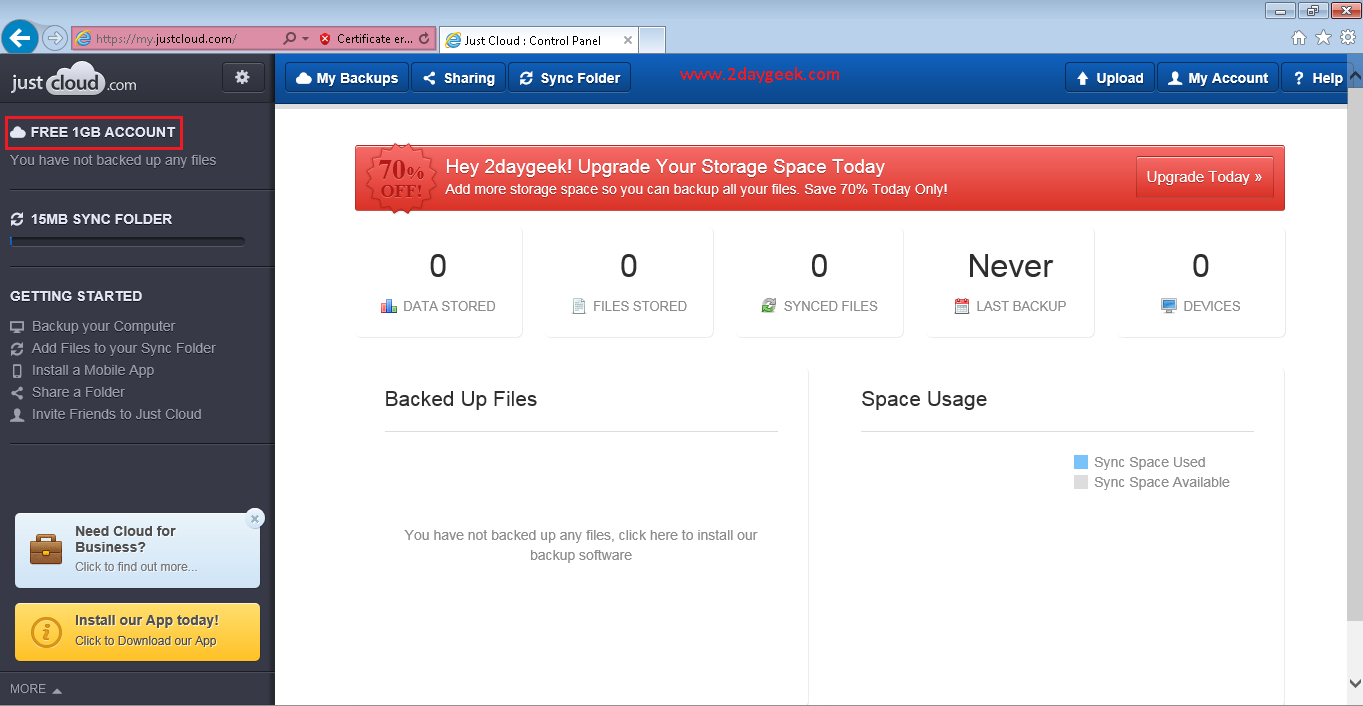Click the sync folder usage progress bar

click(x=127, y=241)
